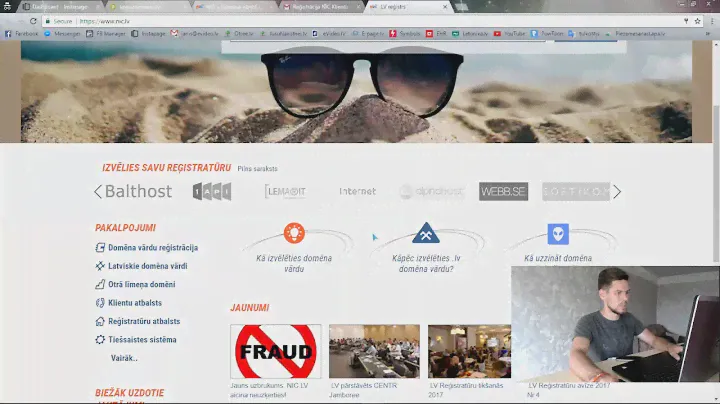This screenshot has height=404, width=720.
Task: Click the orange lightbulb icon
Action: (x=294, y=233)
